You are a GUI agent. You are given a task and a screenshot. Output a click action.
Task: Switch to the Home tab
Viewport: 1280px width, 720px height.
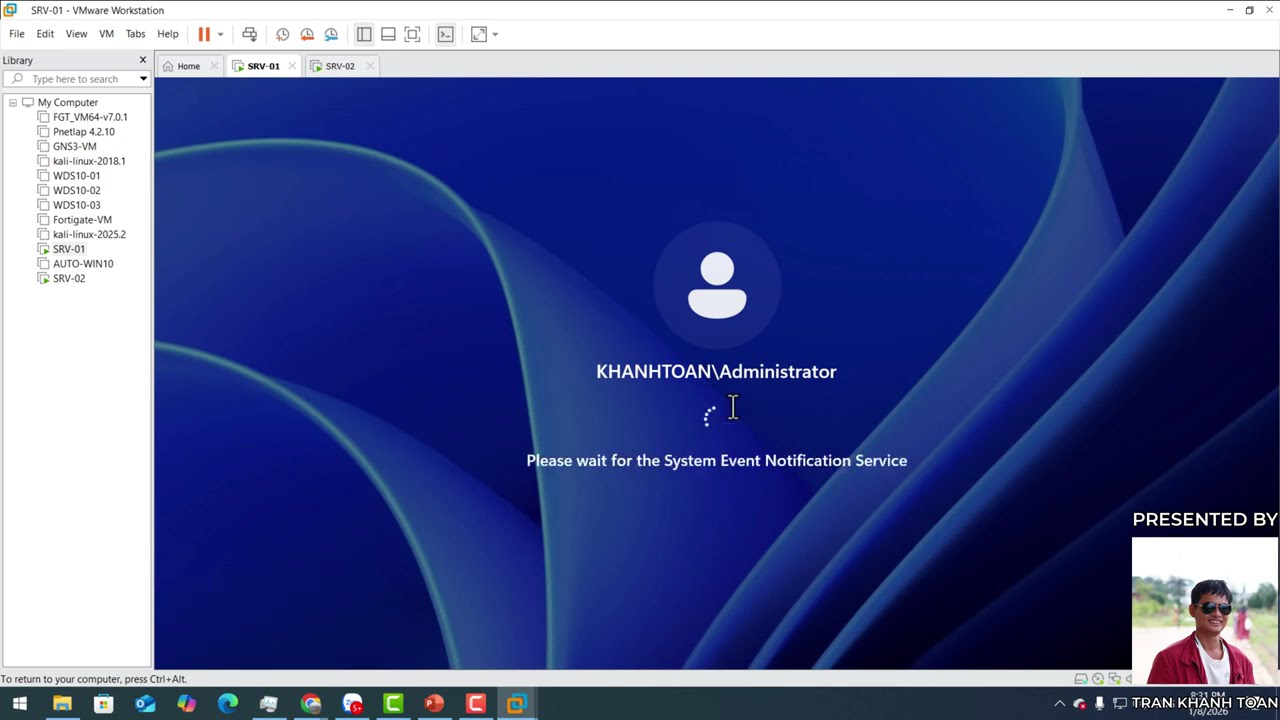[188, 66]
